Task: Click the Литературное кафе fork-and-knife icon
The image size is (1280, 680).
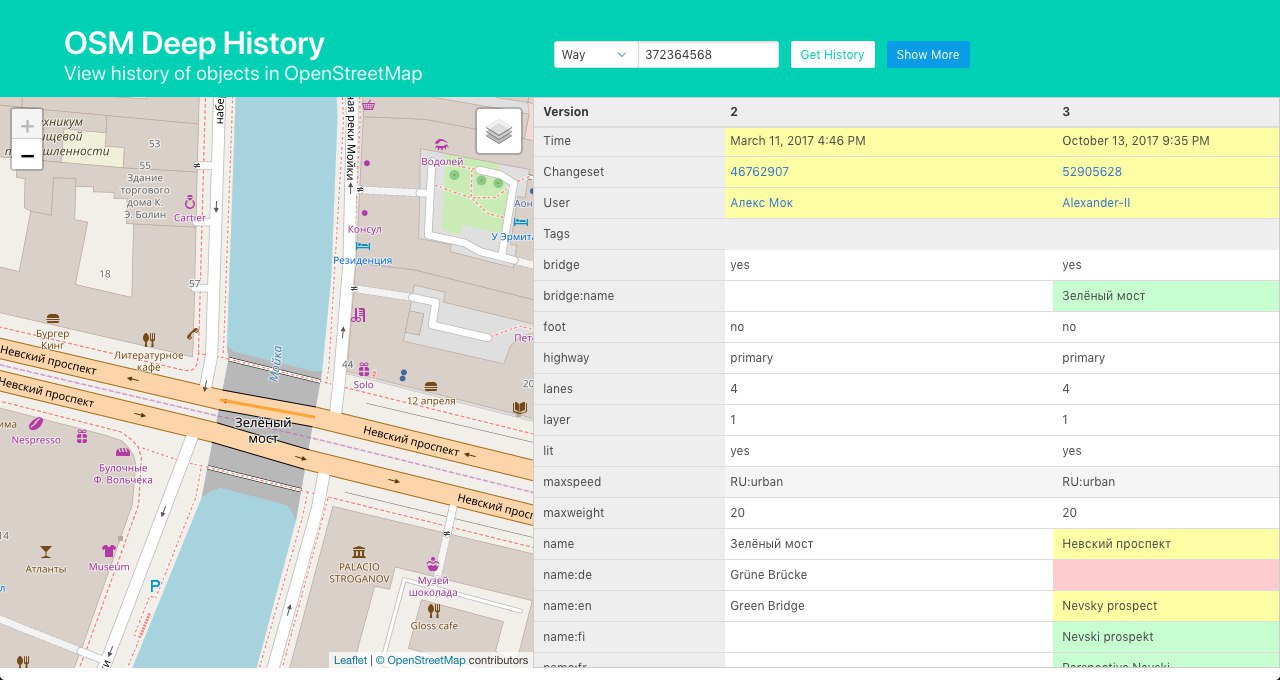Action: click(x=149, y=340)
